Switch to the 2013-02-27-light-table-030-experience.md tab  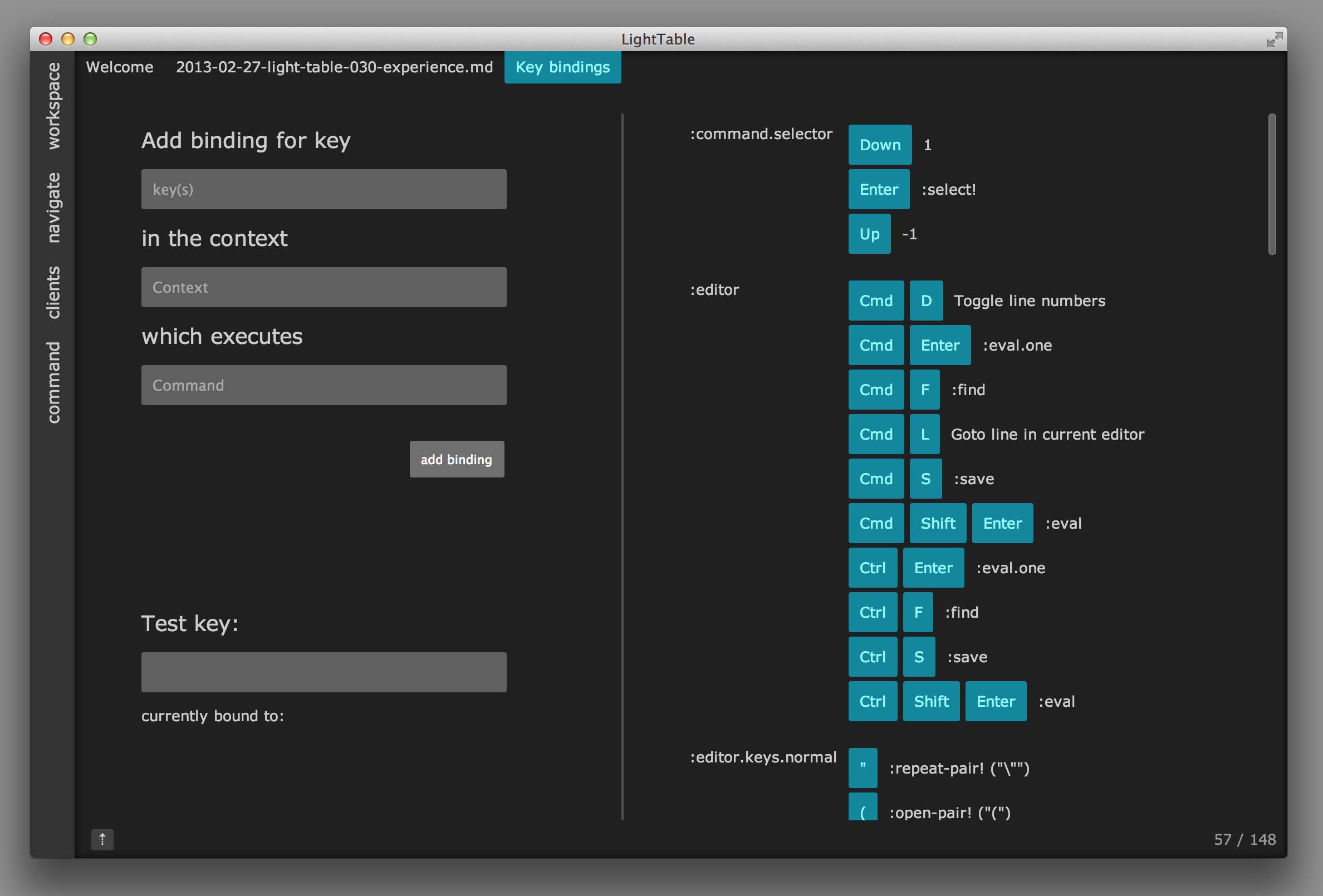334,67
